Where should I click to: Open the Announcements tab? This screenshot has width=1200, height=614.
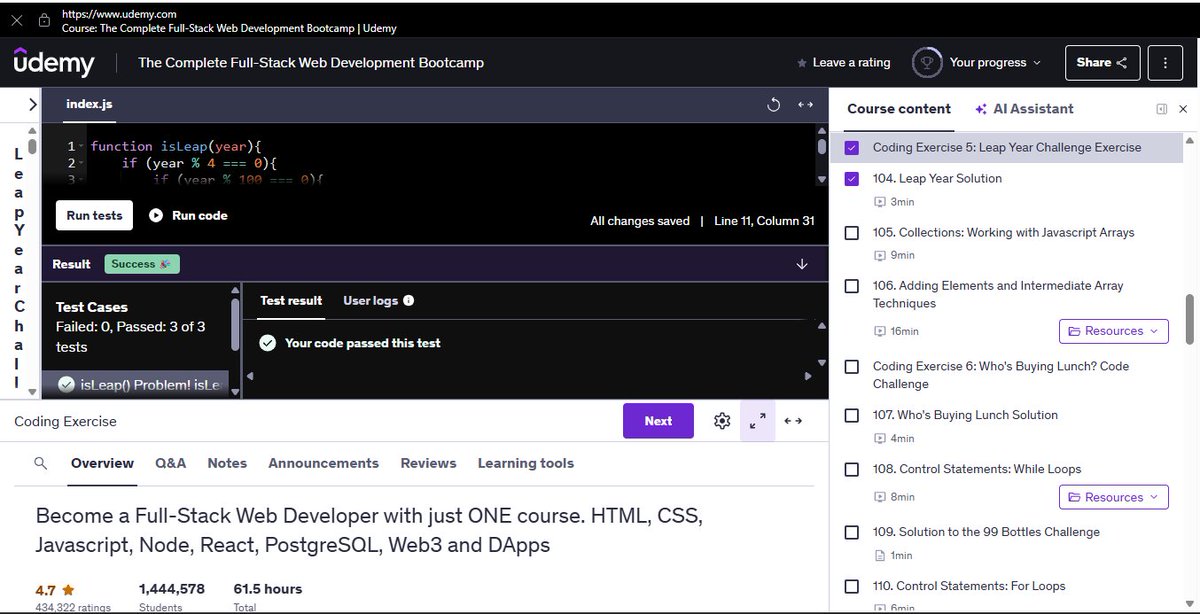[x=324, y=463]
